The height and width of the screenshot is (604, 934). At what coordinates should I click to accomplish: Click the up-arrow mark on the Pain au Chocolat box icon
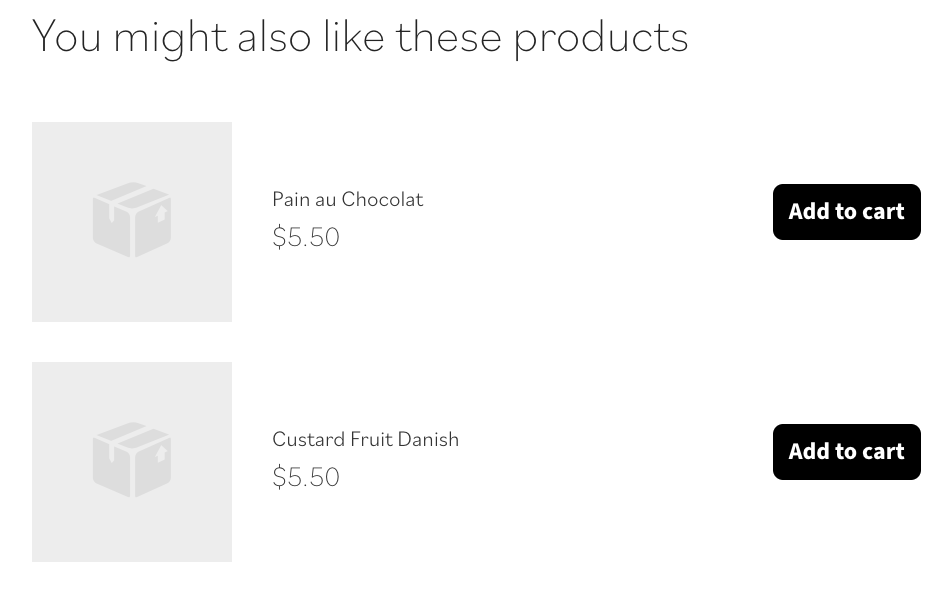[x=161, y=213]
